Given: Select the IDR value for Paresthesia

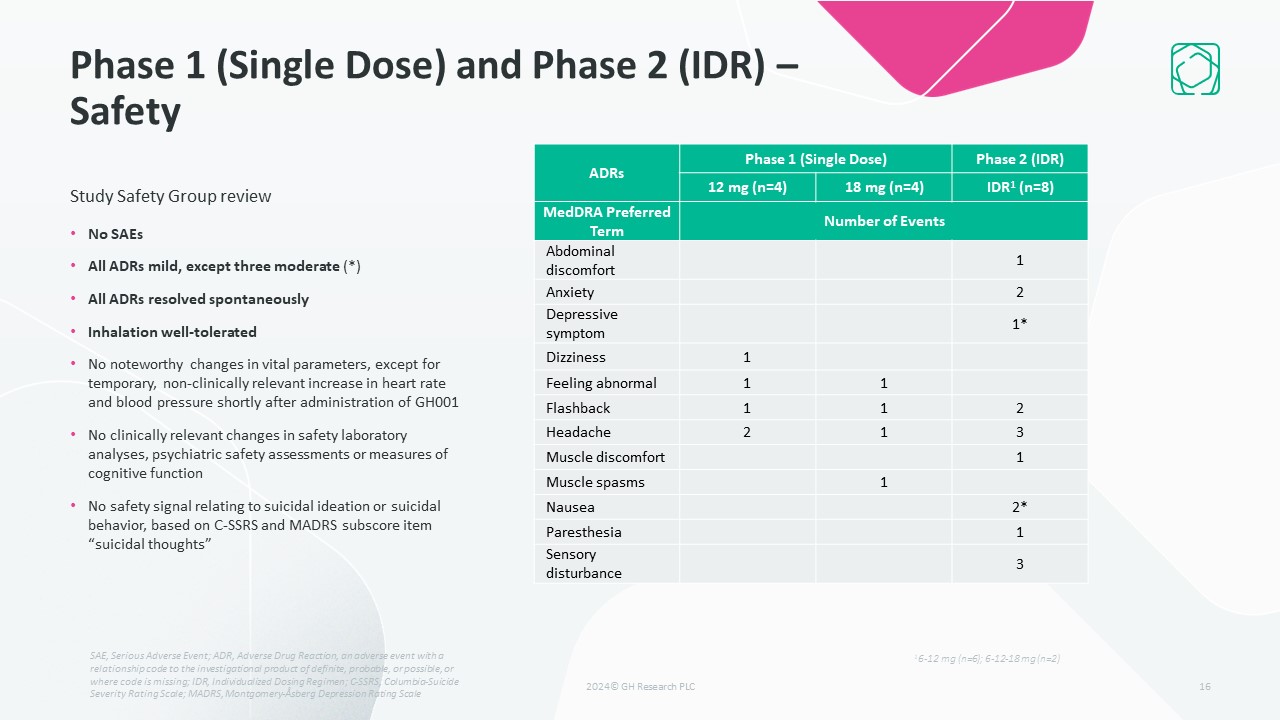Looking at the screenshot, I should pos(1019,532).
